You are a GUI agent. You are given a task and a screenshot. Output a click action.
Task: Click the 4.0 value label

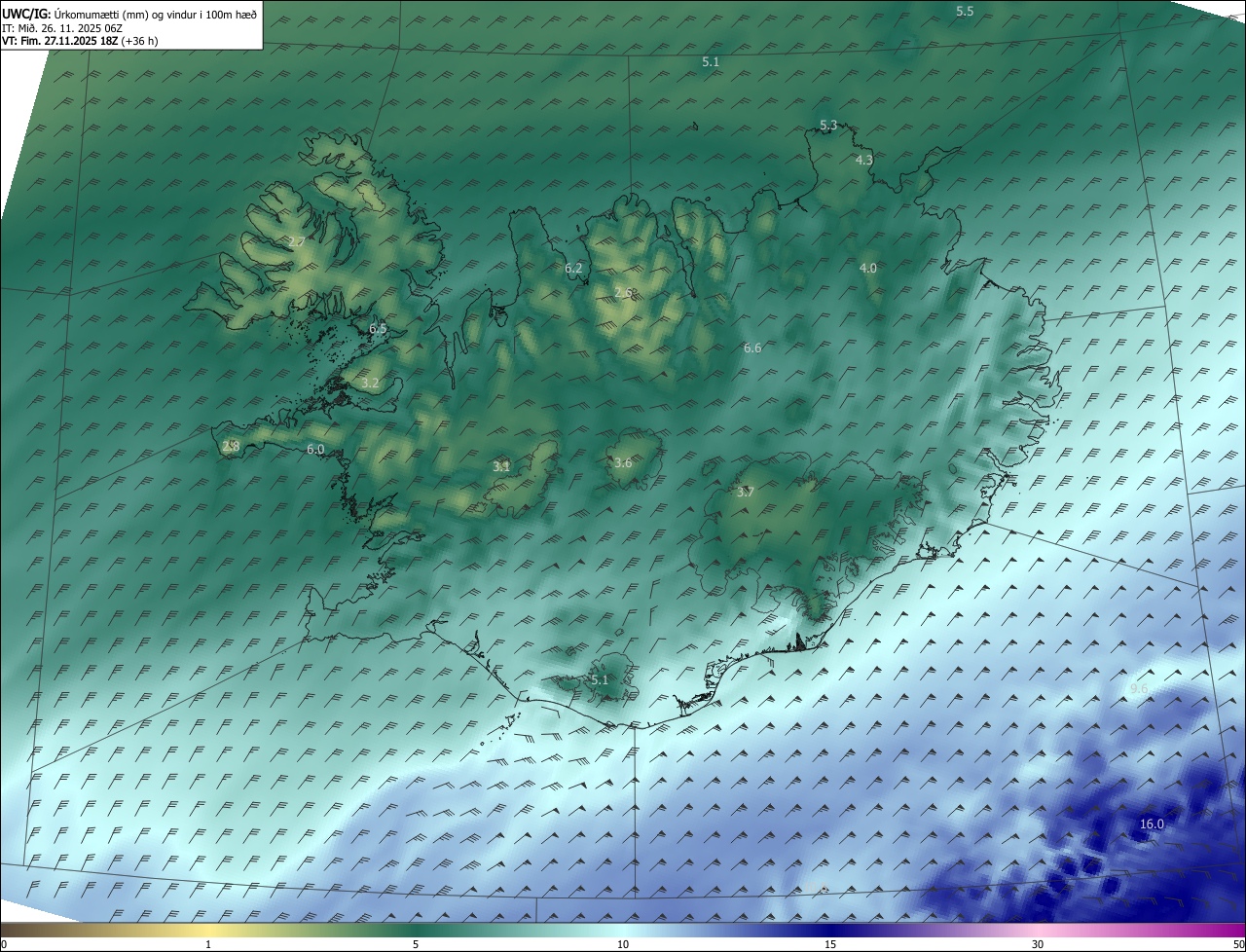867,269
